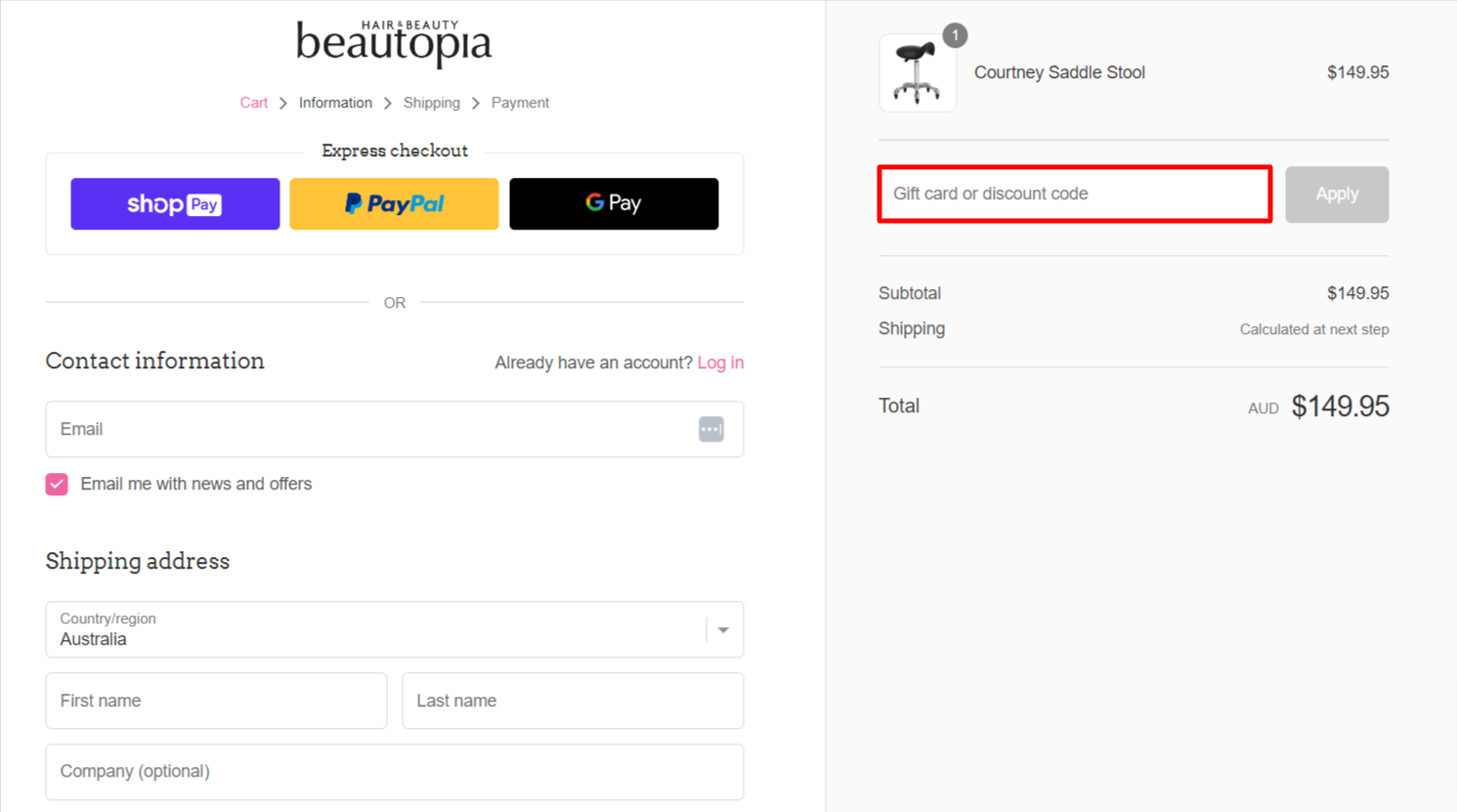Open the email autofill suggestions icon

coord(711,429)
